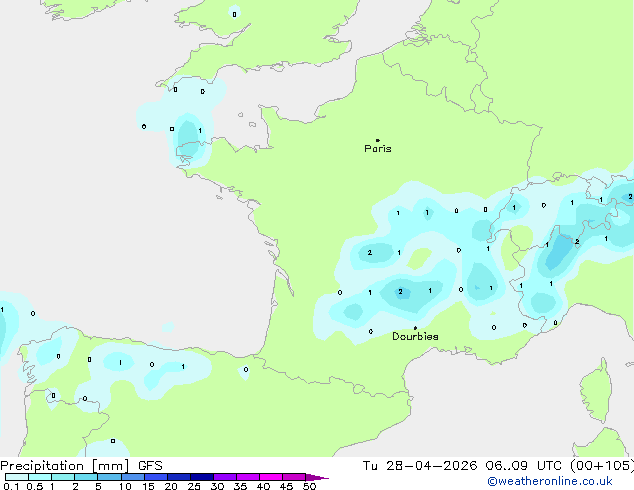Click the GFS model label
This screenshot has height=490, width=634.
[150, 466]
